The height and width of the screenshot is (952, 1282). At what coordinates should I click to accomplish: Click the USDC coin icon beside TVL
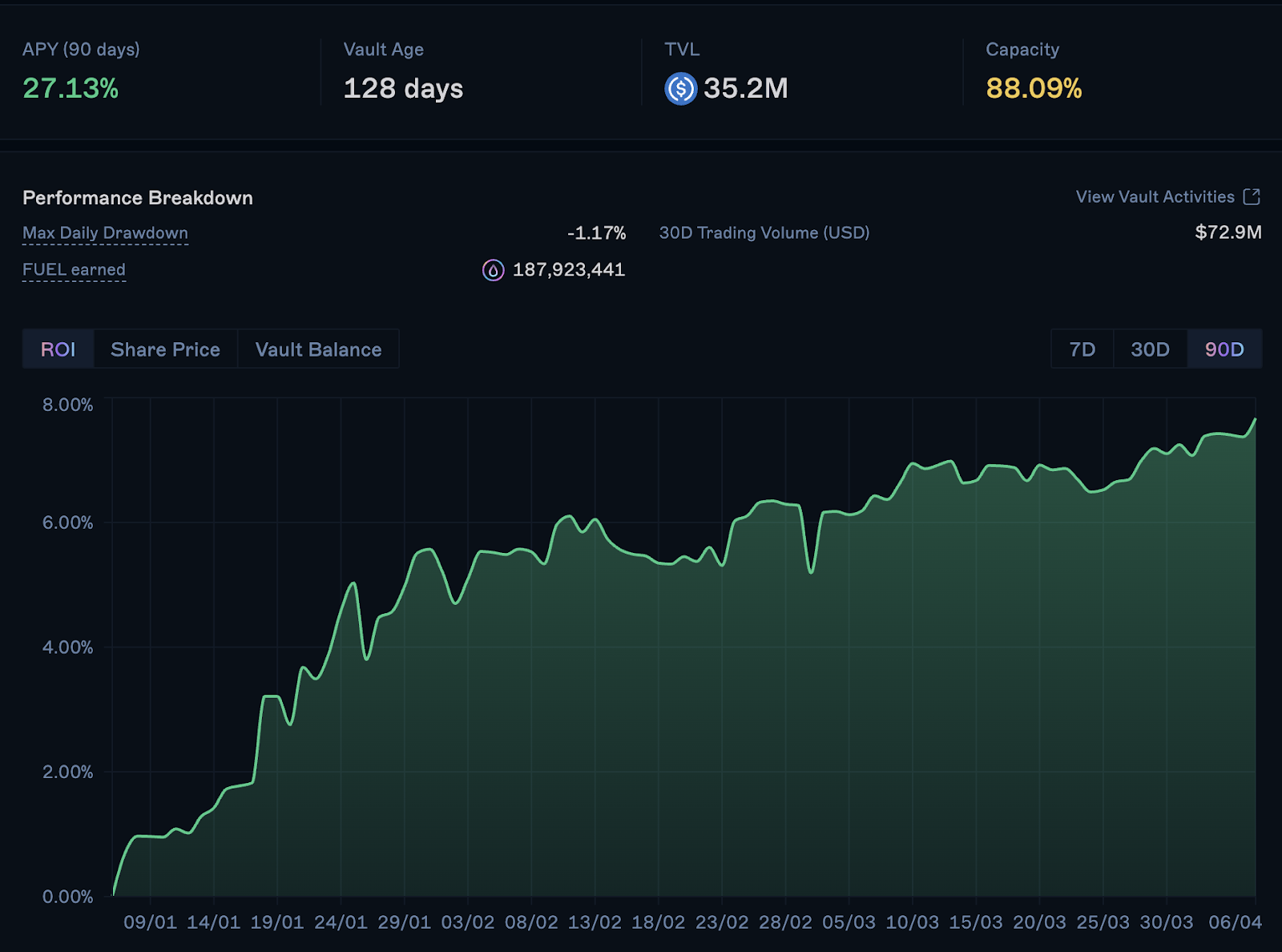click(x=680, y=88)
